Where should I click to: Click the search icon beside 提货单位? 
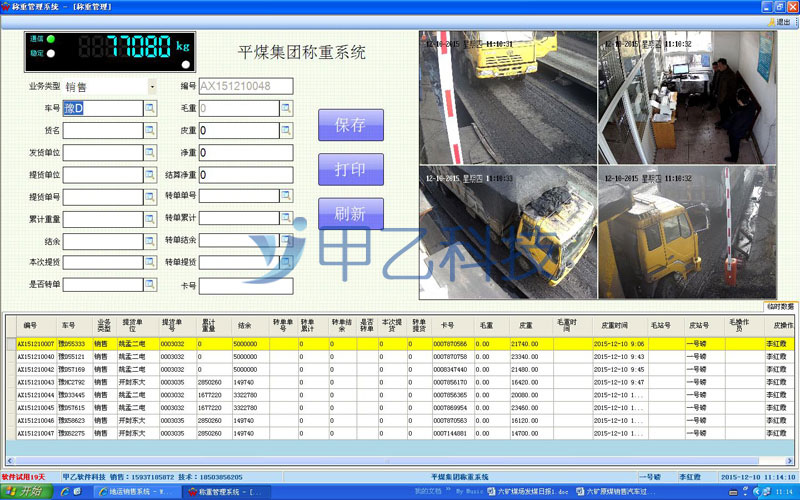(151, 174)
